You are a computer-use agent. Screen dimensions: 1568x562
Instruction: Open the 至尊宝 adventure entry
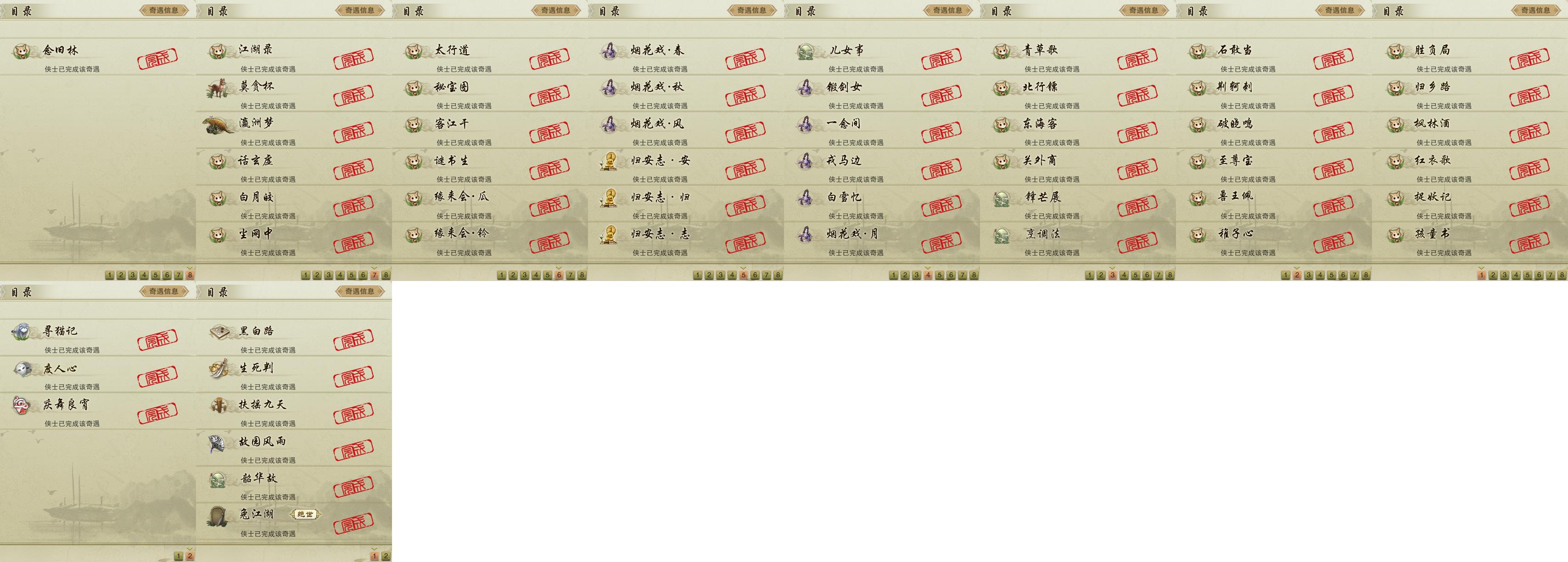click(1274, 167)
